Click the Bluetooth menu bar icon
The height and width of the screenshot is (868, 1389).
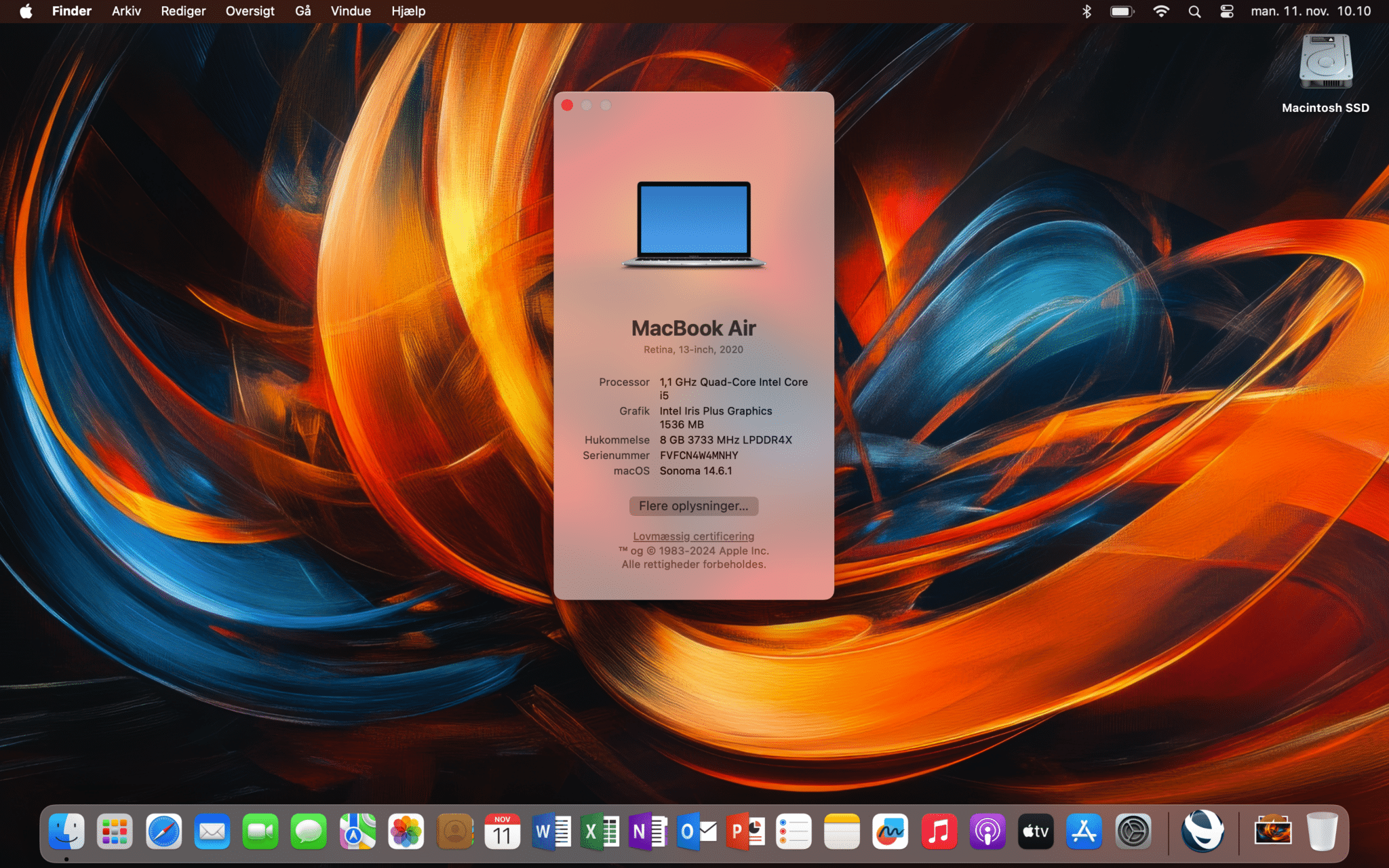tap(1087, 12)
